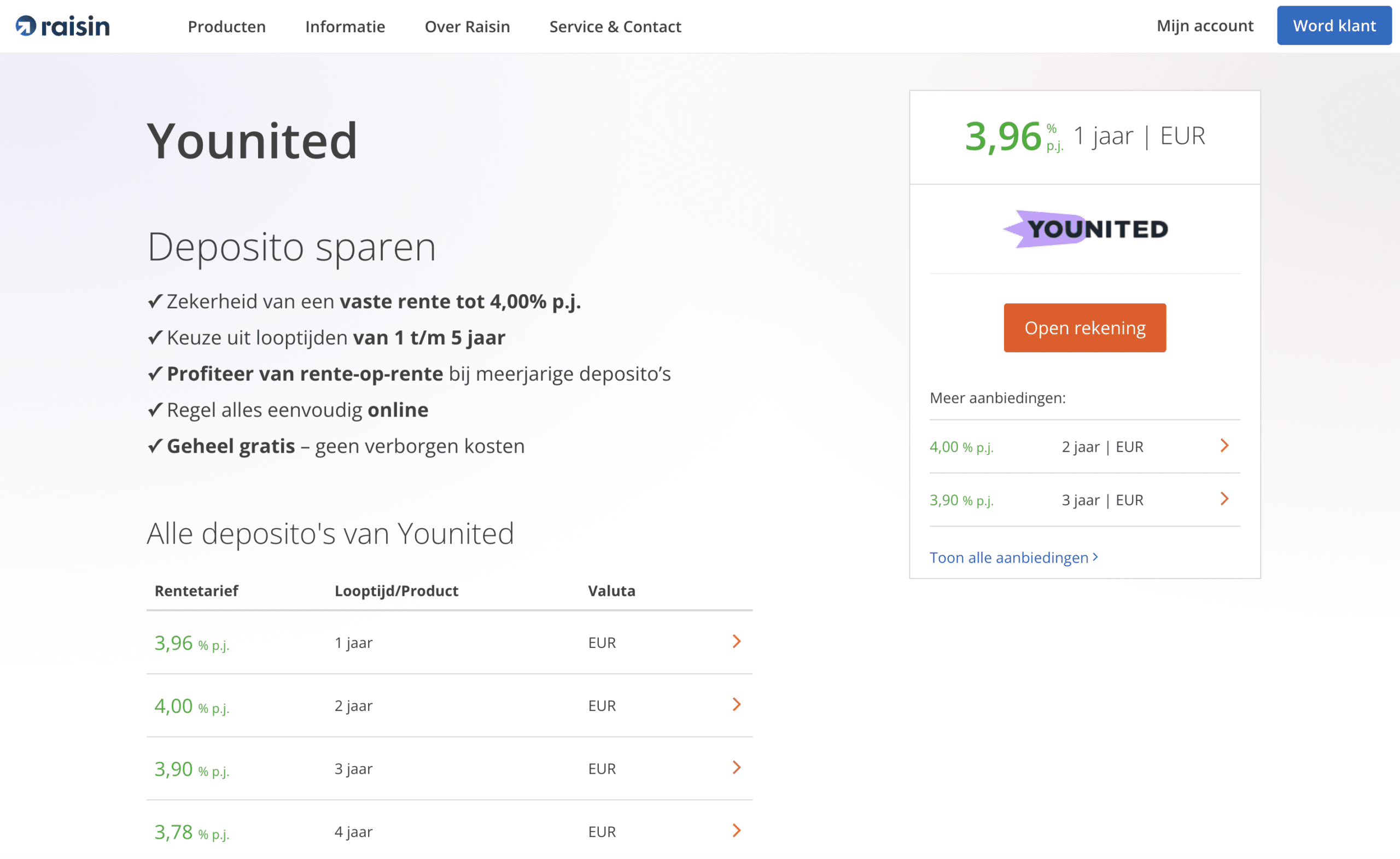Viewport: 1400px width, 859px height.
Task: Click the arrow in the 4 jaar deposit row
Action: pyautogui.click(x=736, y=831)
